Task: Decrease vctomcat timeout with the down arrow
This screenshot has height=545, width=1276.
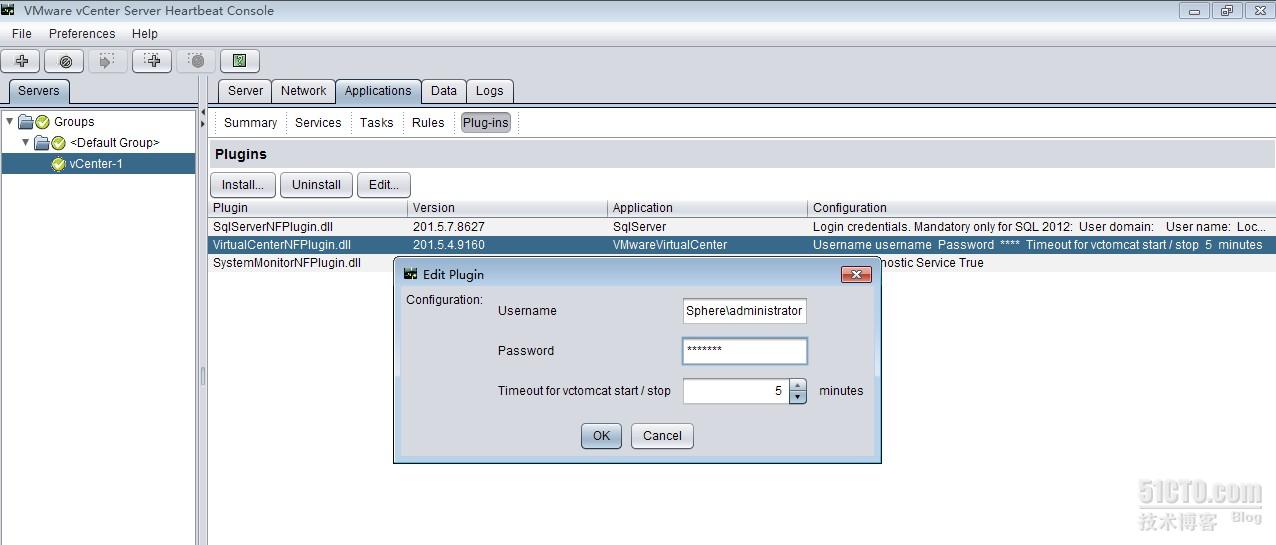Action: tap(797, 397)
